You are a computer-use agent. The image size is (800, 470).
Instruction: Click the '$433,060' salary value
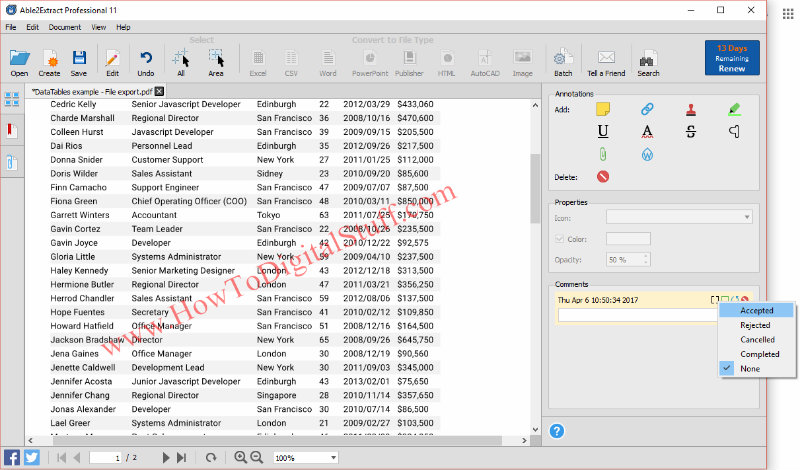click(x=415, y=104)
